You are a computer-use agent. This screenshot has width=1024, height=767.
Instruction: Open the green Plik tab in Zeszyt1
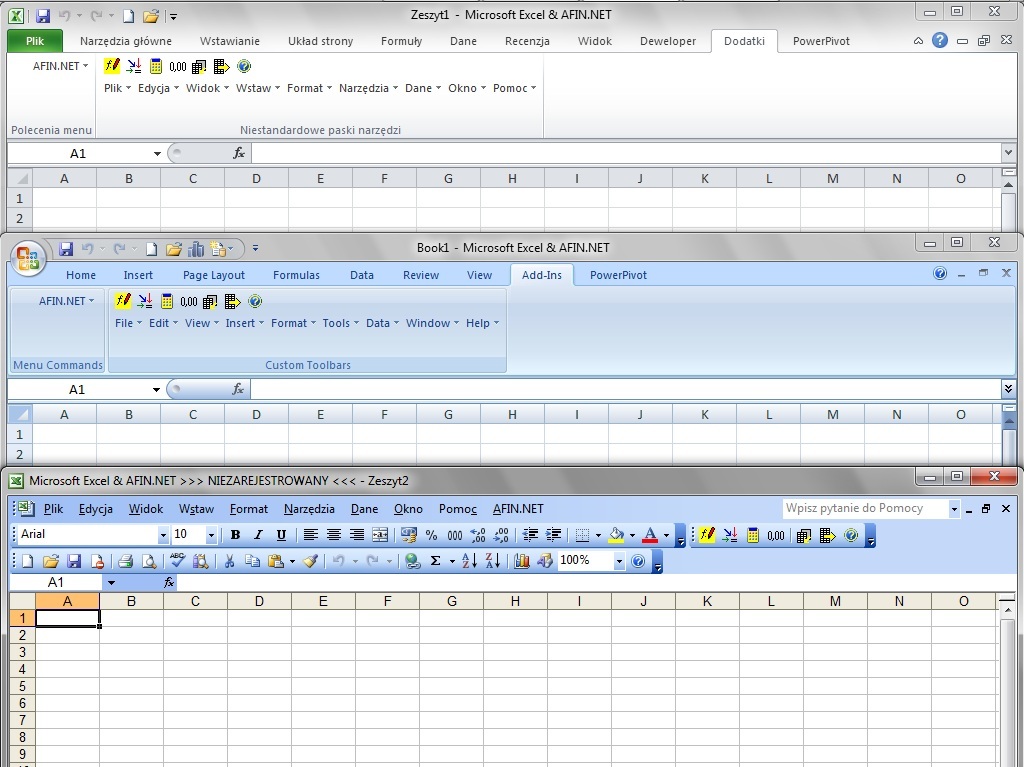pyautogui.click(x=35, y=41)
